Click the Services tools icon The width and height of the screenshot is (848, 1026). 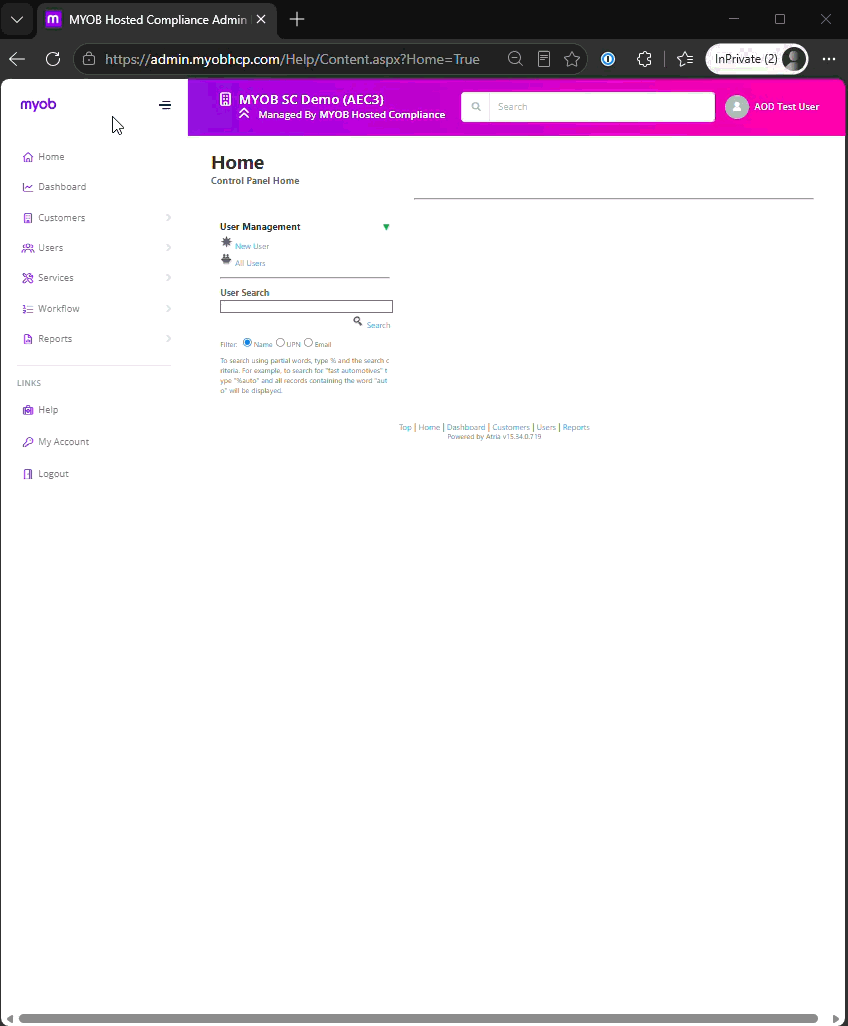(x=27, y=278)
